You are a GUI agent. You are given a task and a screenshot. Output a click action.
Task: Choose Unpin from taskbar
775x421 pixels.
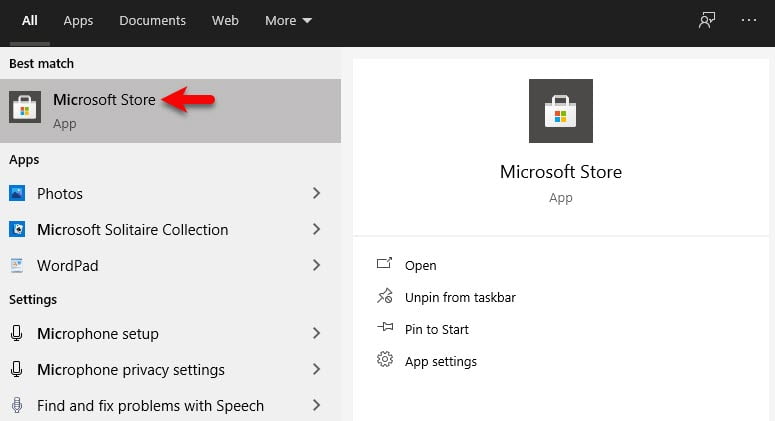(460, 297)
